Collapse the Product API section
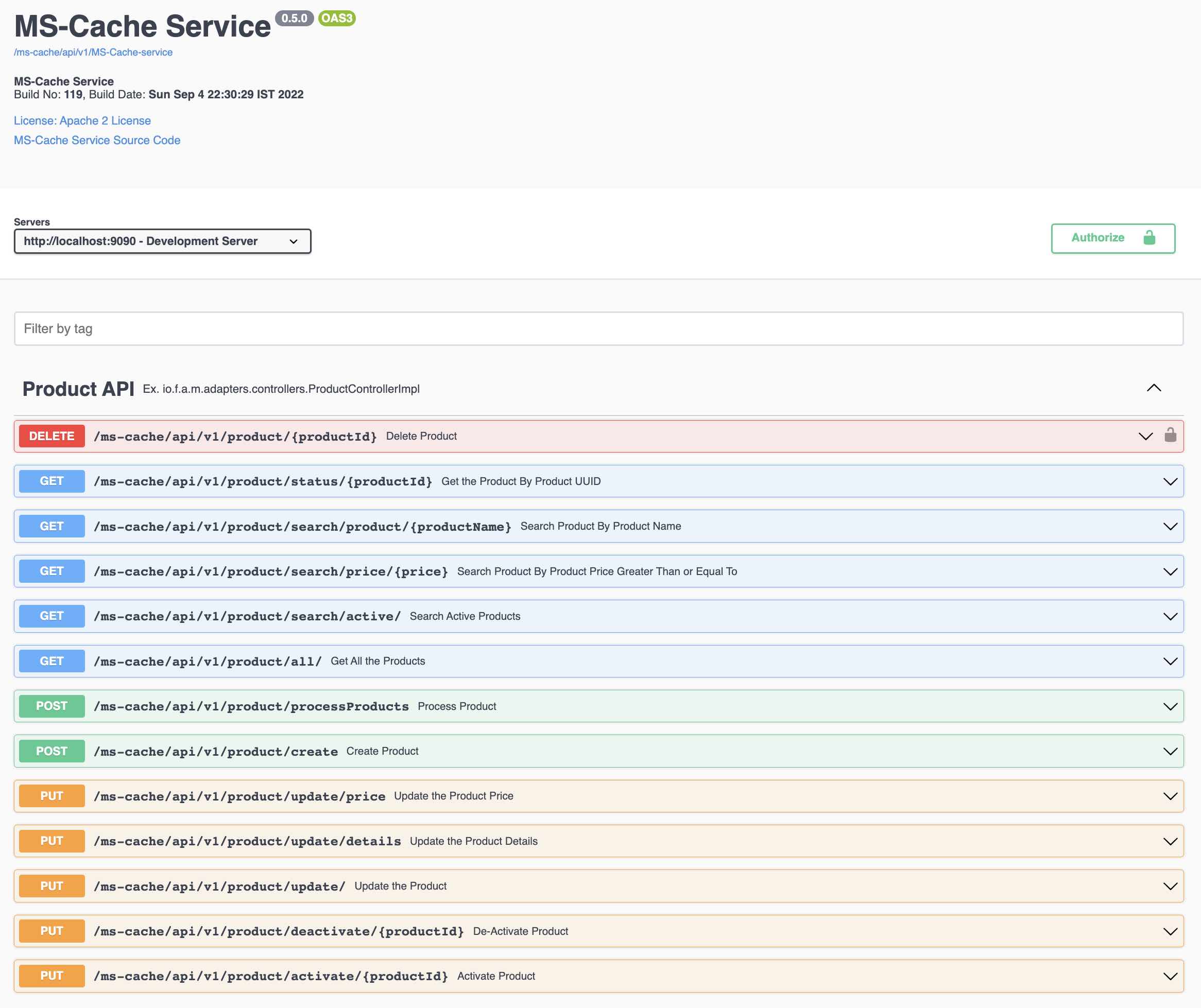This screenshot has width=1201, height=1008. click(1154, 388)
